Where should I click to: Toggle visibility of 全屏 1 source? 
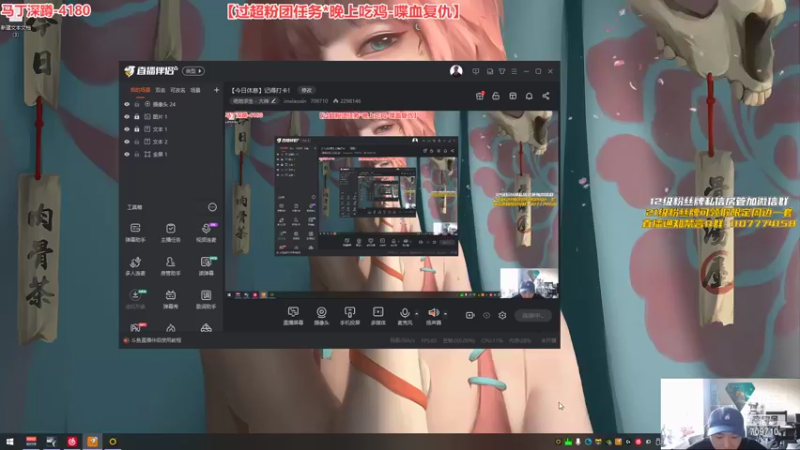pos(127,154)
